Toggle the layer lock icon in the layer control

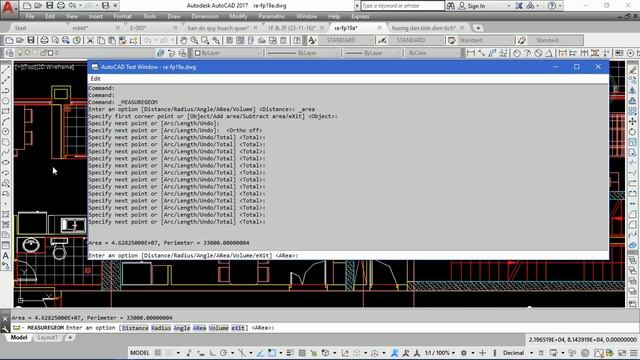point(44,53)
